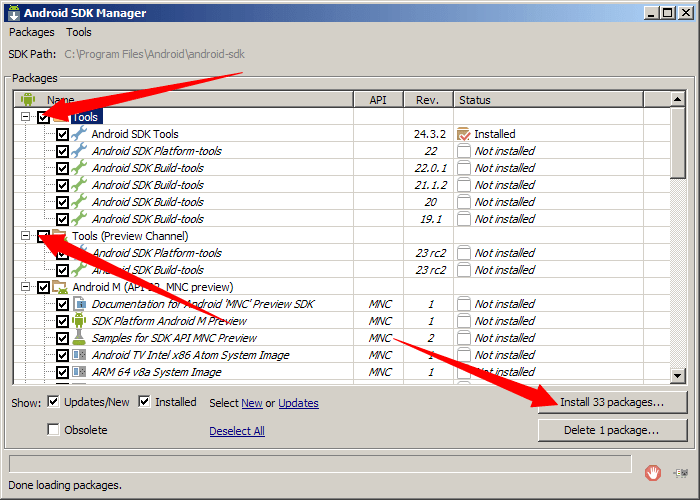The height and width of the screenshot is (500, 700).
Task: Sort by the API column header
Action: point(378,100)
